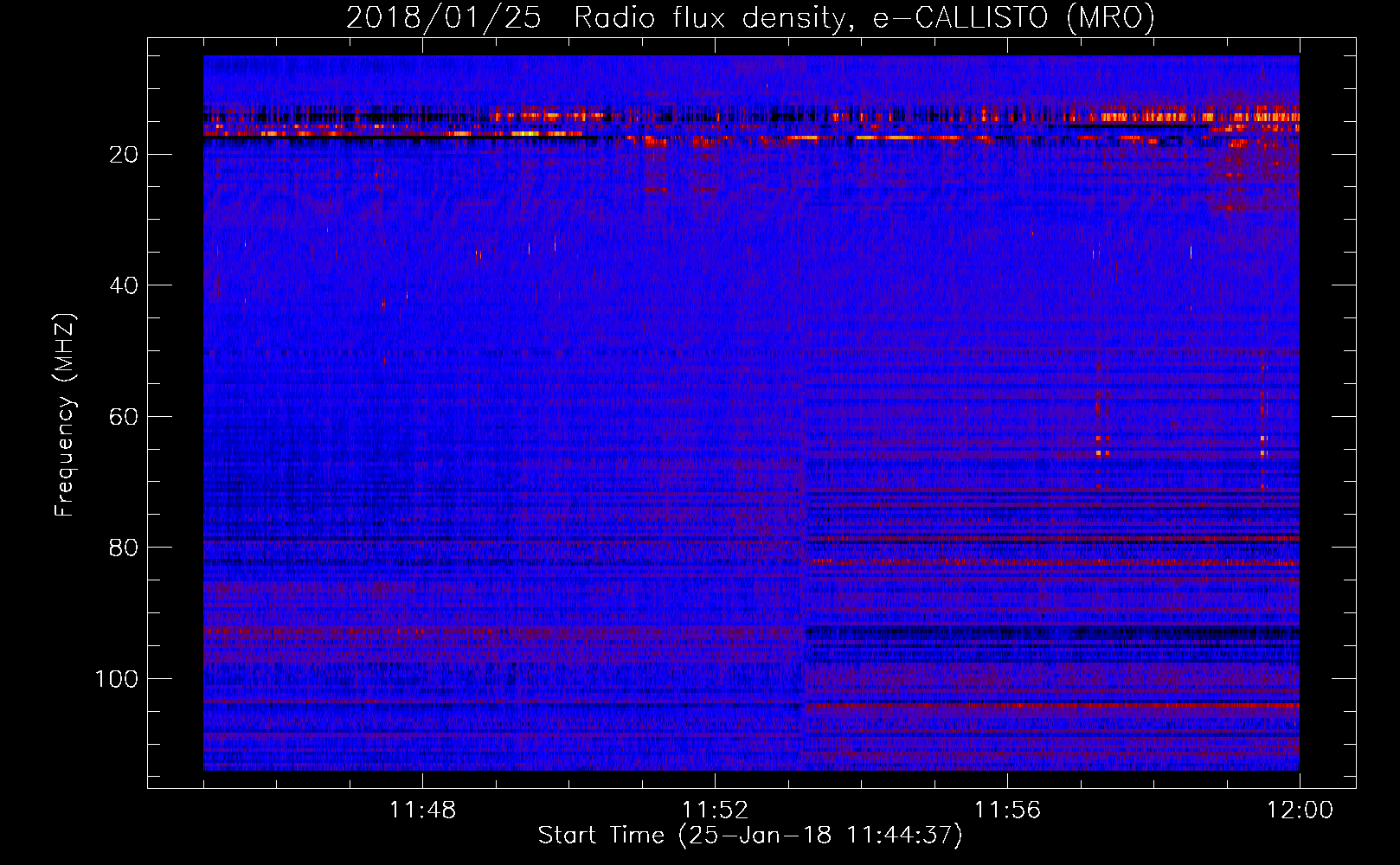Click the 'Start Time (25-Jan-18 11:44:37)' label
The height and width of the screenshot is (865, 1400).
(750, 836)
